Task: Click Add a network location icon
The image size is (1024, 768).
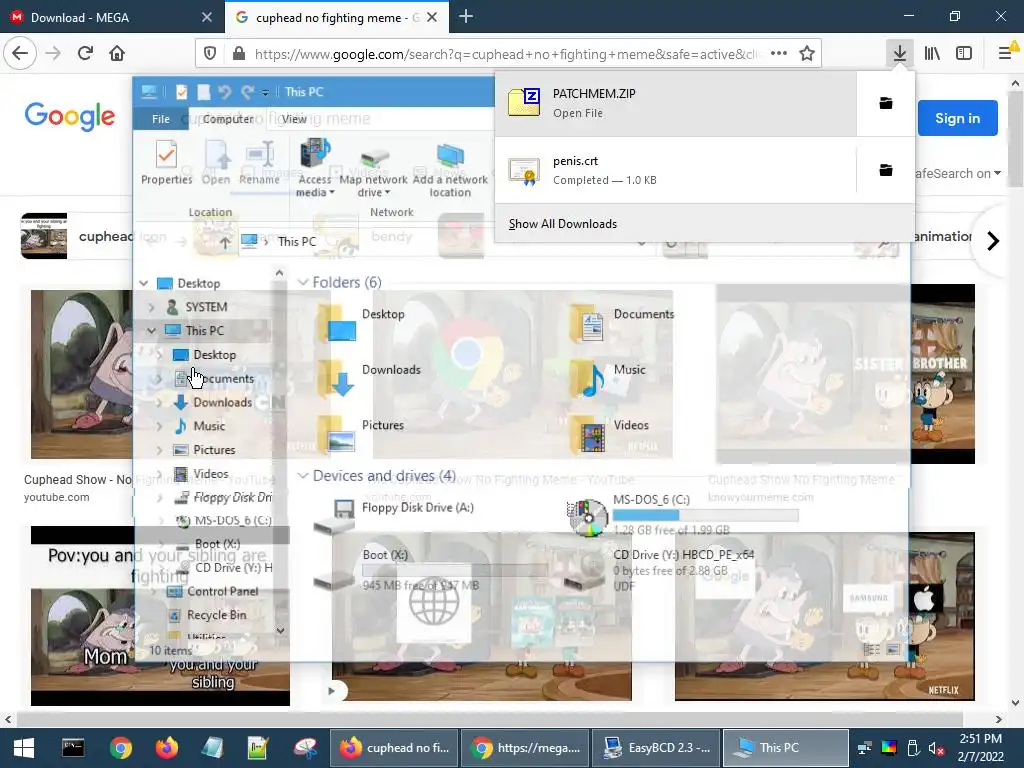Action: 450,170
